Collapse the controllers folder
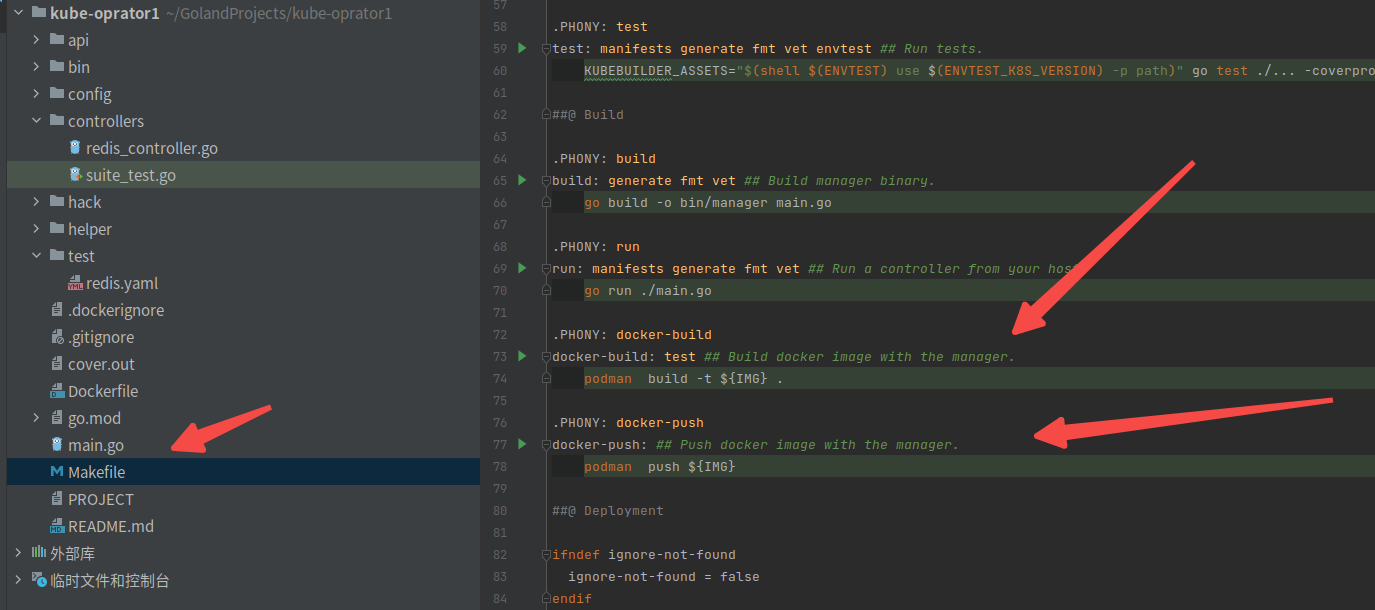This screenshot has height=610, width=1375. coord(37,121)
